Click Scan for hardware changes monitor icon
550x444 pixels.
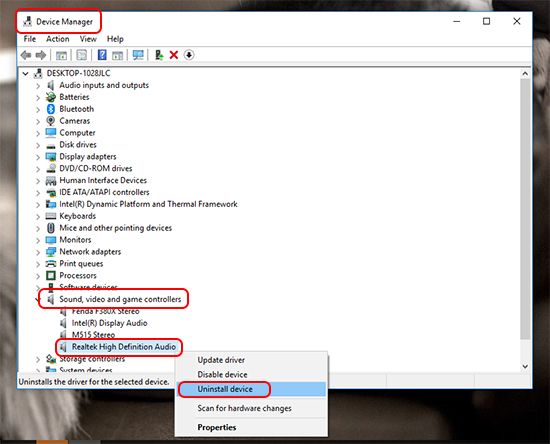138,55
